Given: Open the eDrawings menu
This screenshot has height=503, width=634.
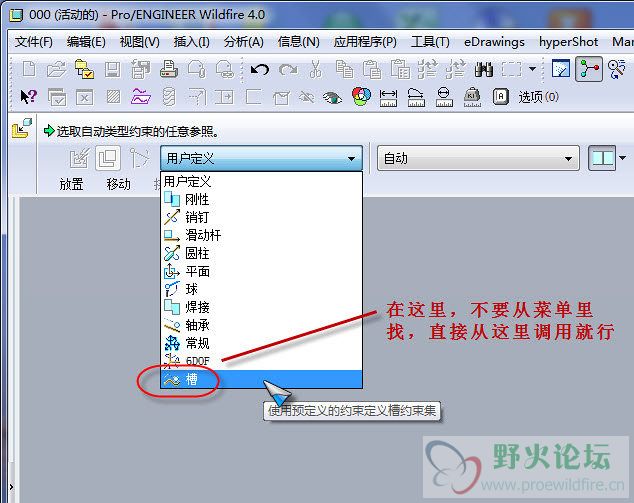Looking at the screenshot, I should point(494,42).
